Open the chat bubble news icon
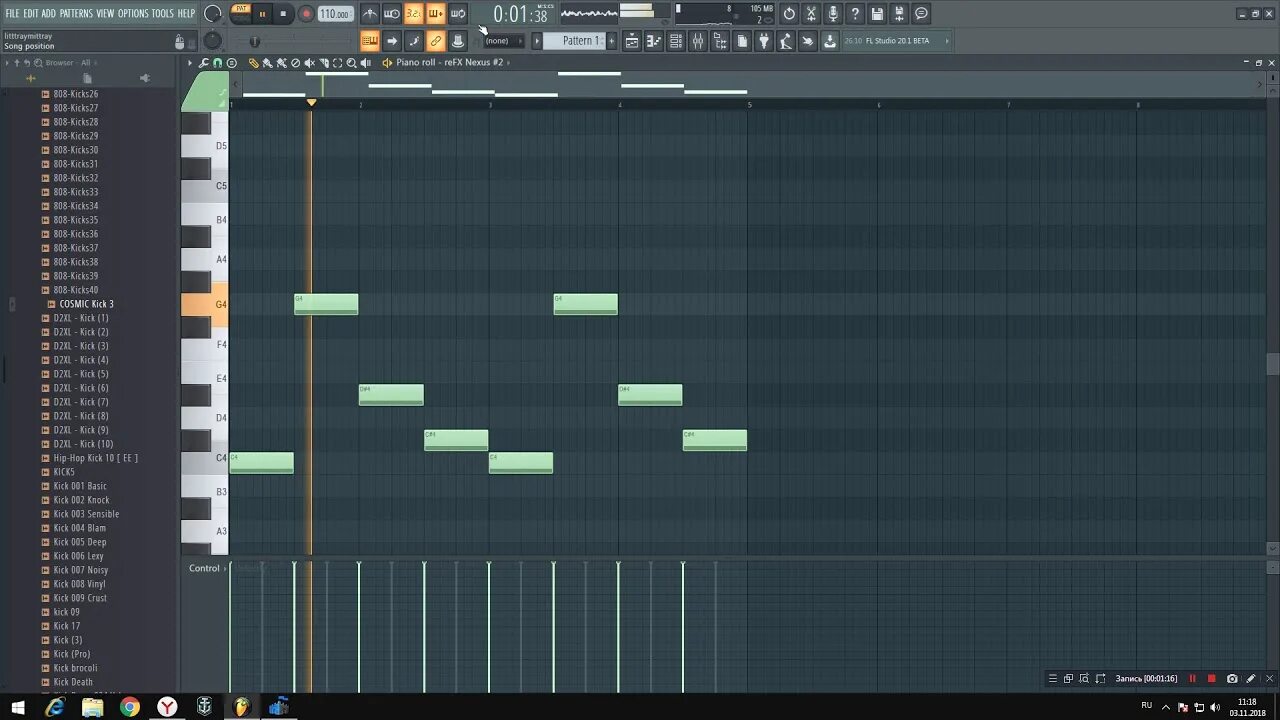Viewport: 1280px width, 720px height. tap(922, 14)
